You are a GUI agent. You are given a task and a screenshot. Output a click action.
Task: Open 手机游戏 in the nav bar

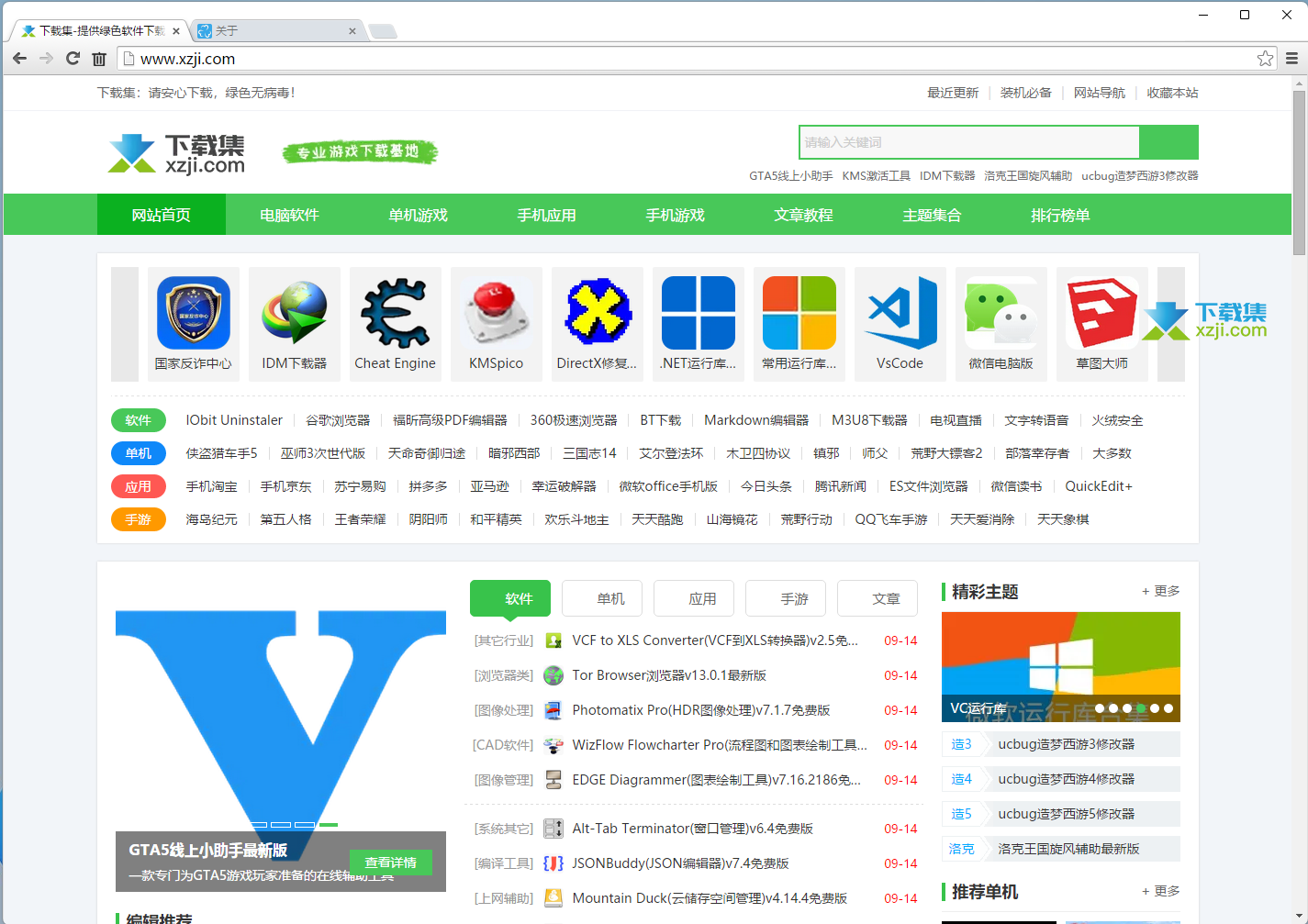tap(676, 215)
